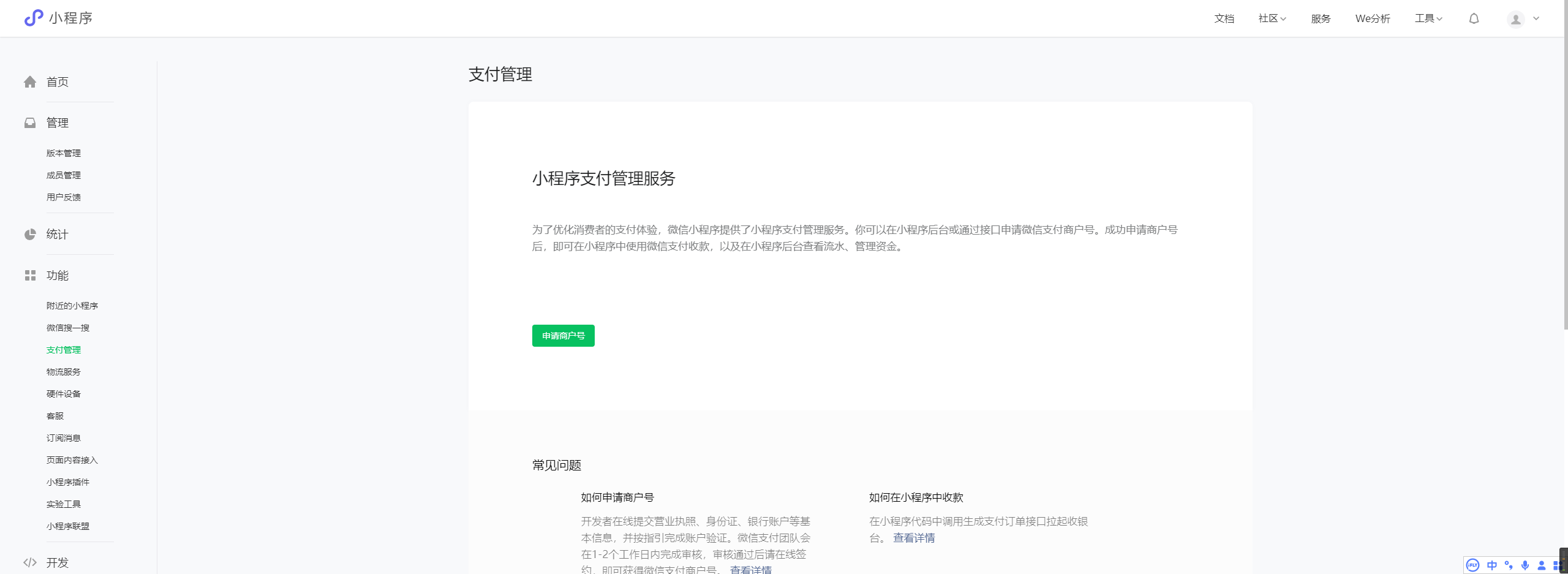Open 查看详情 link under 如何在小程序中收款
Viewport: 1568px width, 574px height.
click(914, 538)
